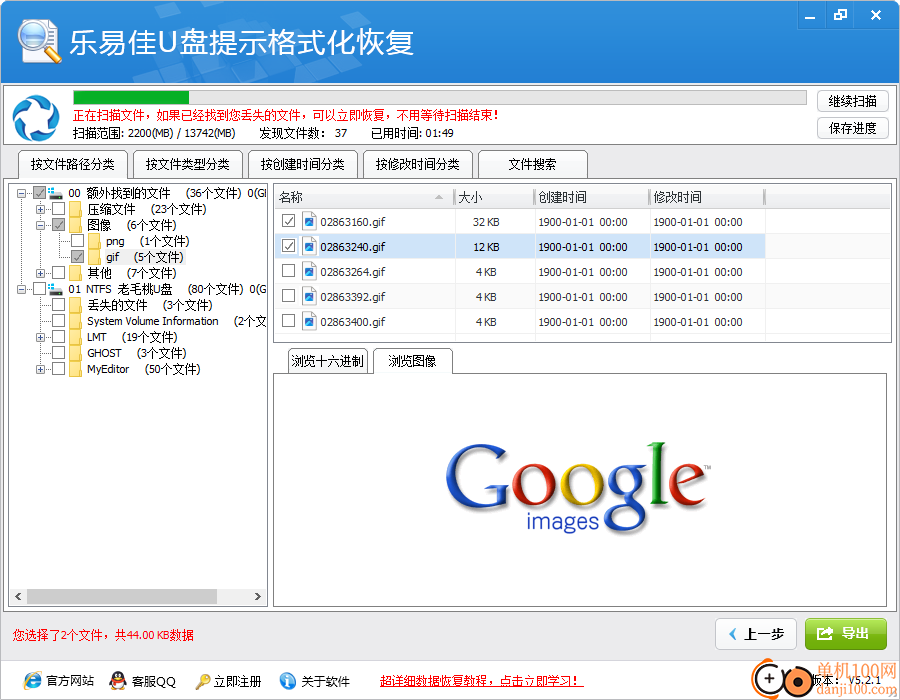Image resolution: width=900 pixels, height=700 pixels.
Task: Click the Google images preview picture
Action: click(577, 488)
